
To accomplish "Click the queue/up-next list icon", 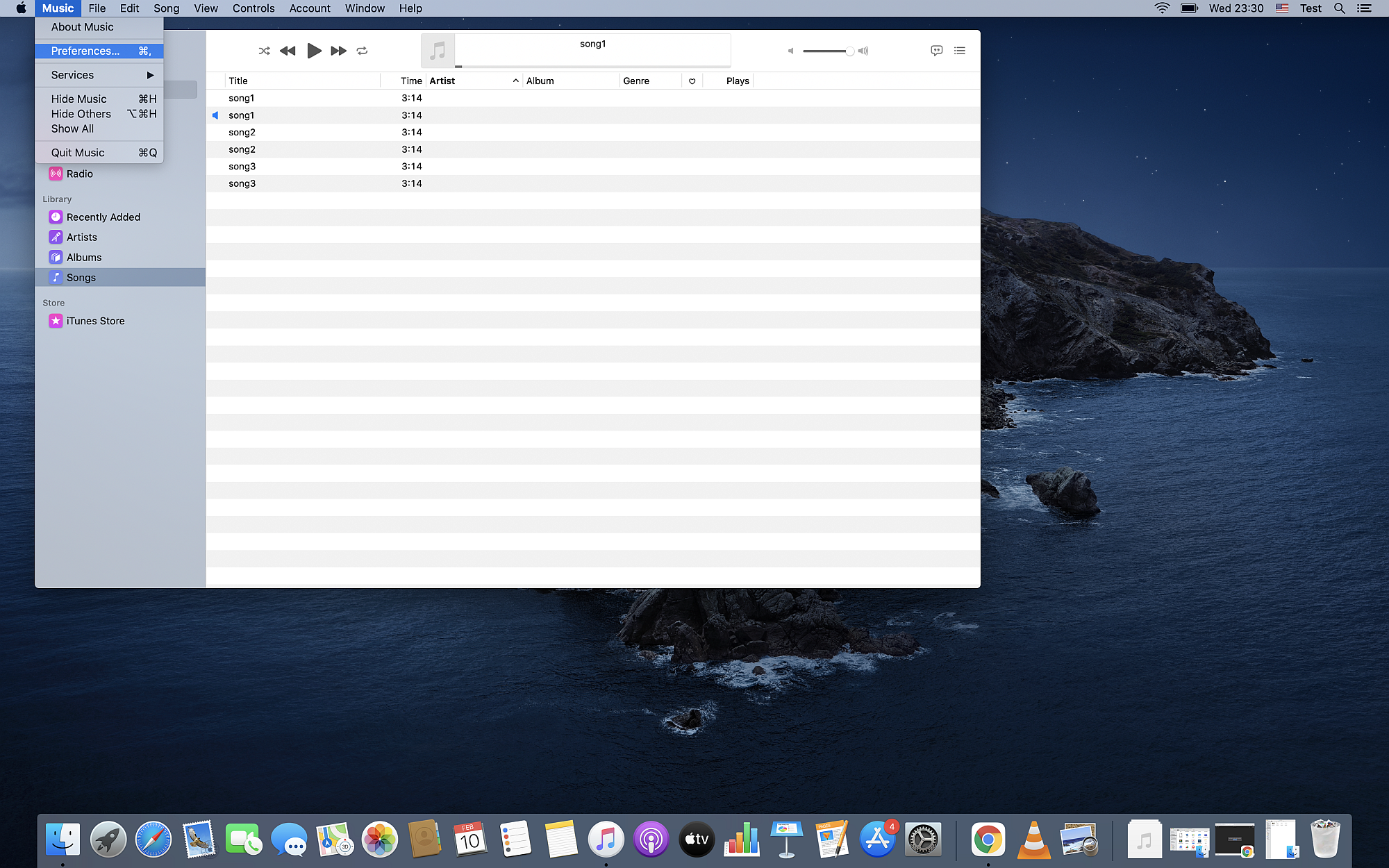I will (959, 50).
